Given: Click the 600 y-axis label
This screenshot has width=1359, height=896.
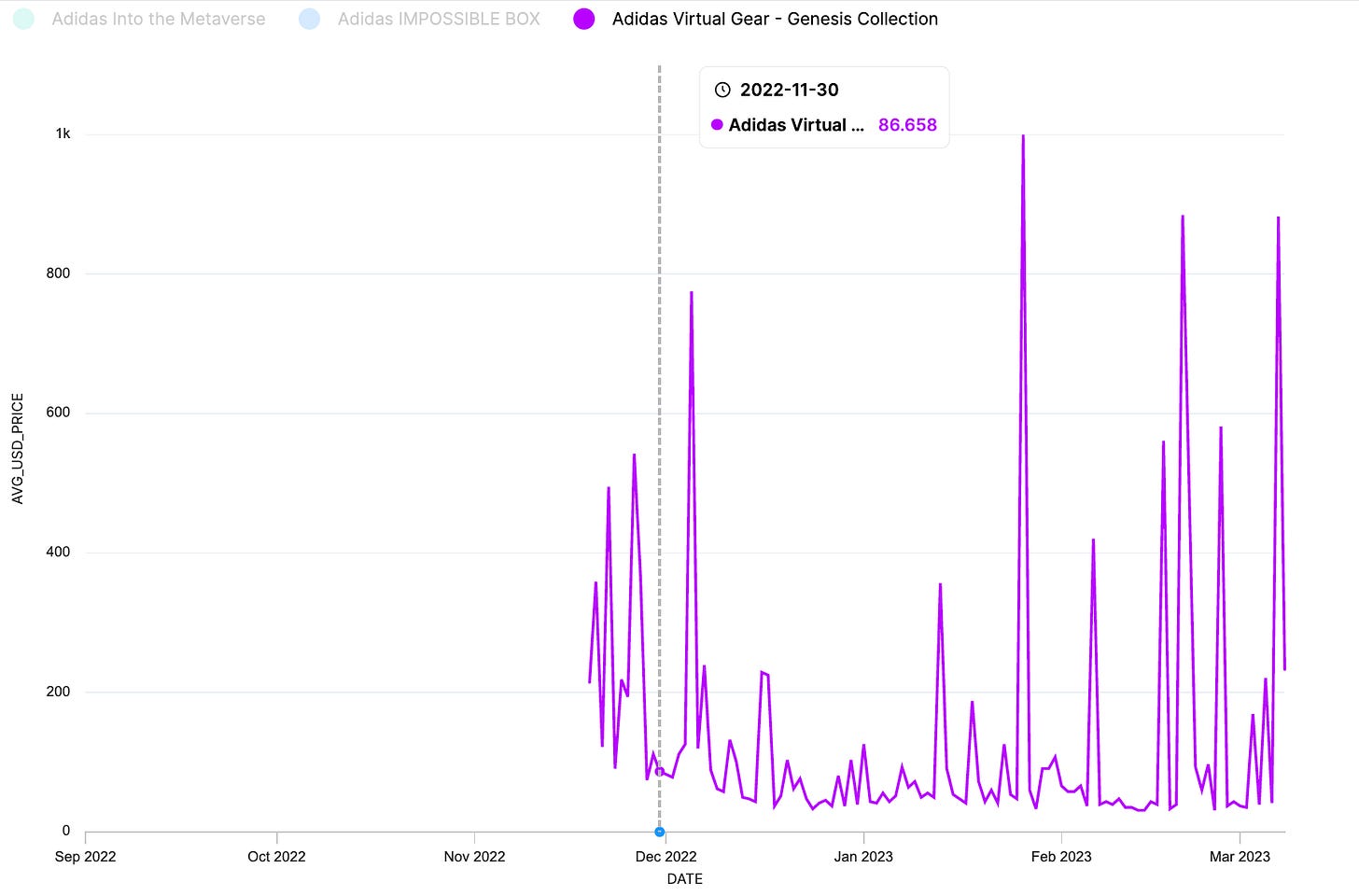Looking at the screenshot, I should click(x=58, y=413).
